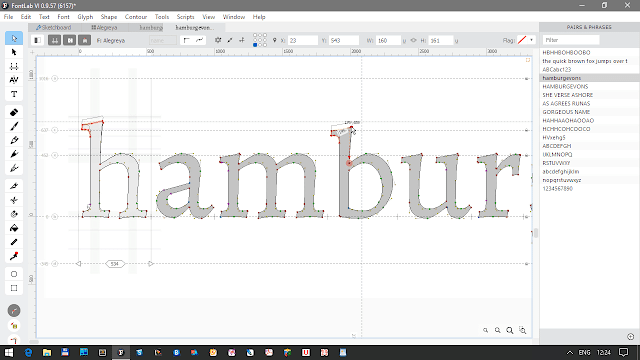Select the Fill bucket tool
640x360 pixels.
coord(14,228)
